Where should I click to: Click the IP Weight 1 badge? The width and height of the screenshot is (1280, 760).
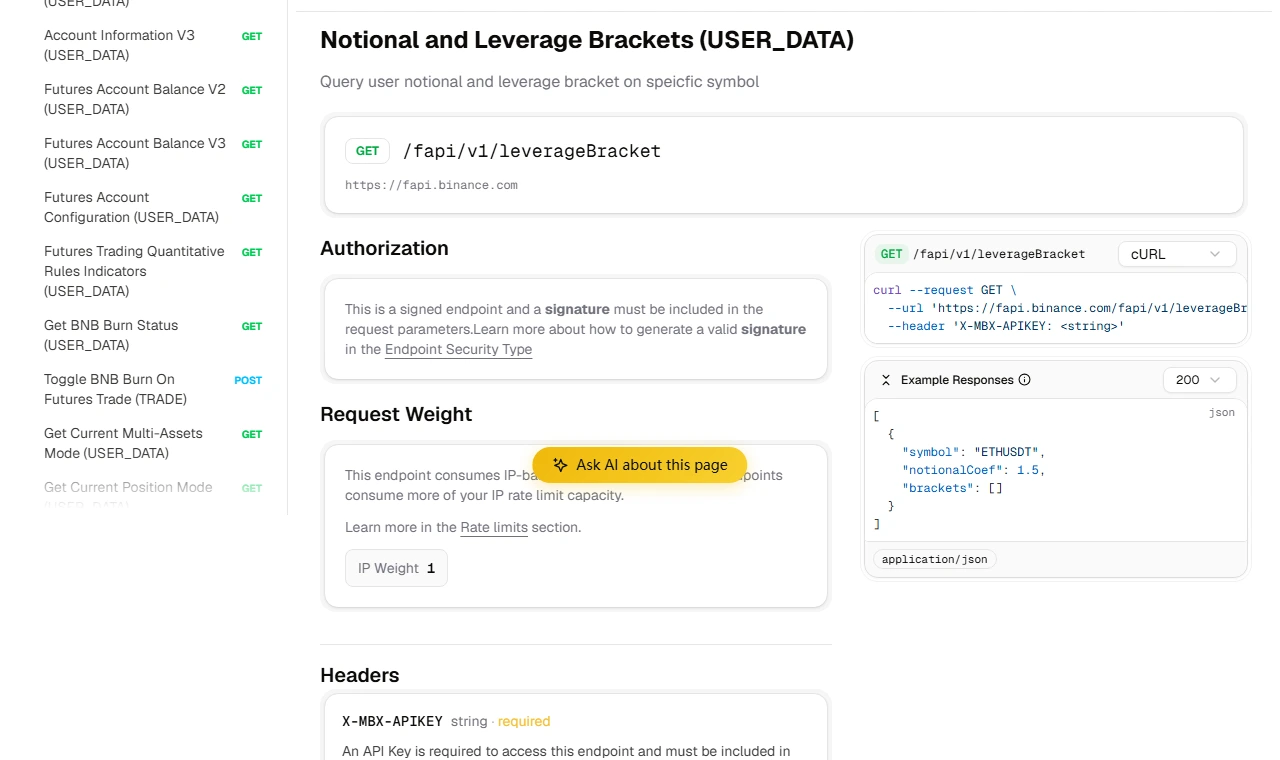(x=396, y=568)
